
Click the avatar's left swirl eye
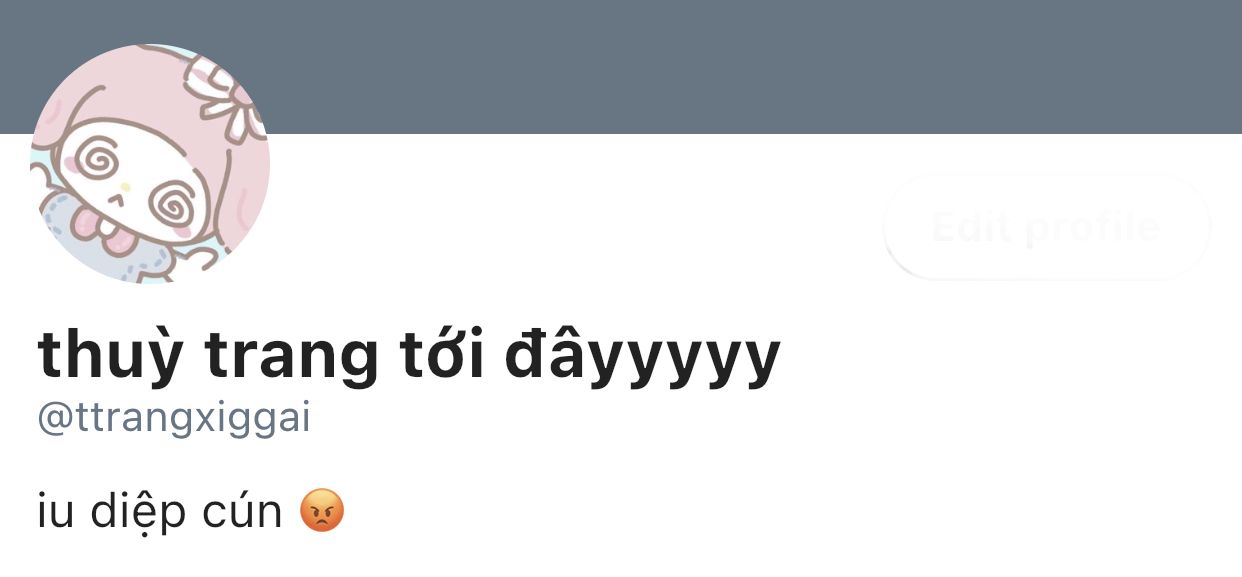click(97, 159)
